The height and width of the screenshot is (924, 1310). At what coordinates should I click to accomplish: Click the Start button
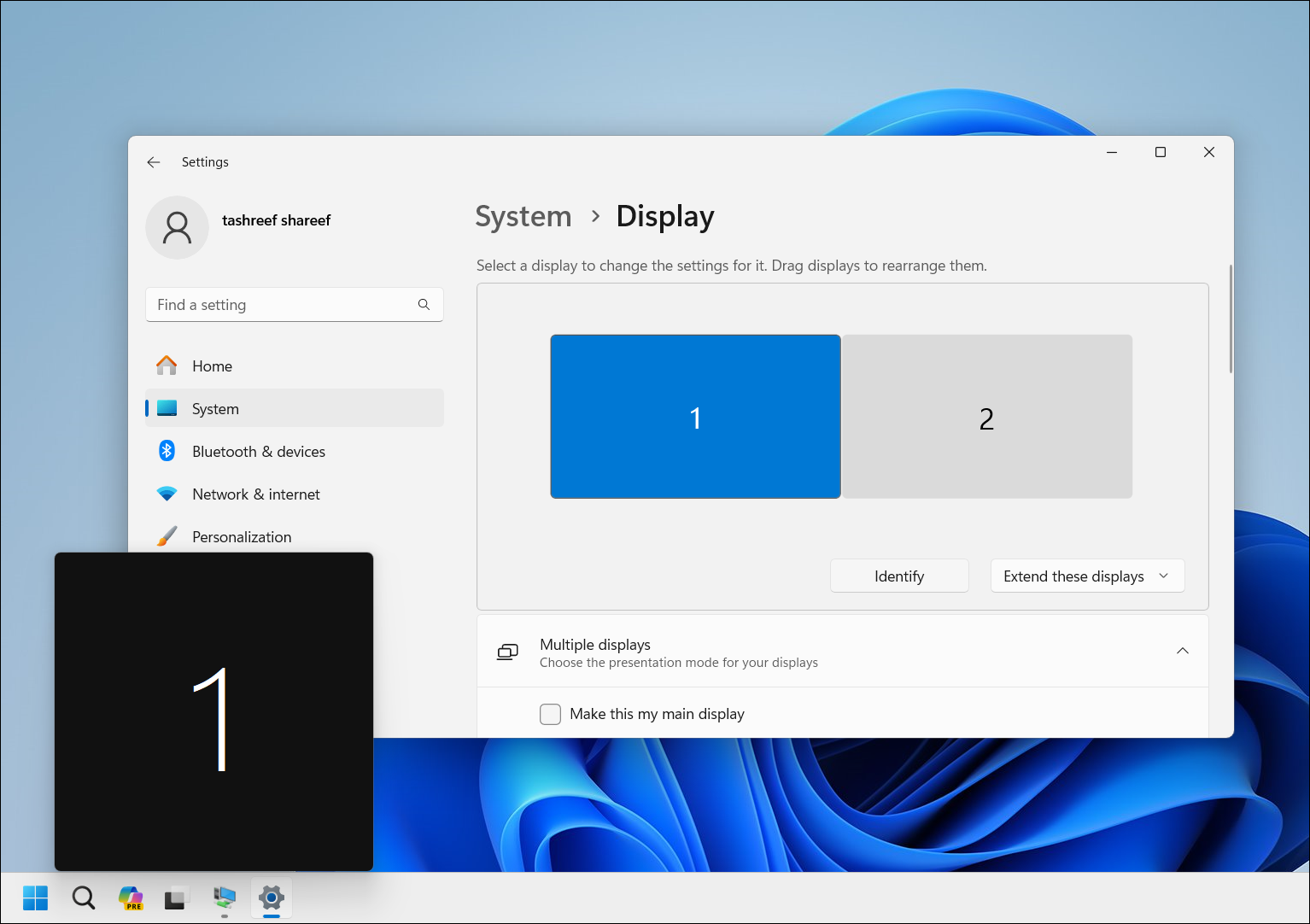tap(35, 898)
